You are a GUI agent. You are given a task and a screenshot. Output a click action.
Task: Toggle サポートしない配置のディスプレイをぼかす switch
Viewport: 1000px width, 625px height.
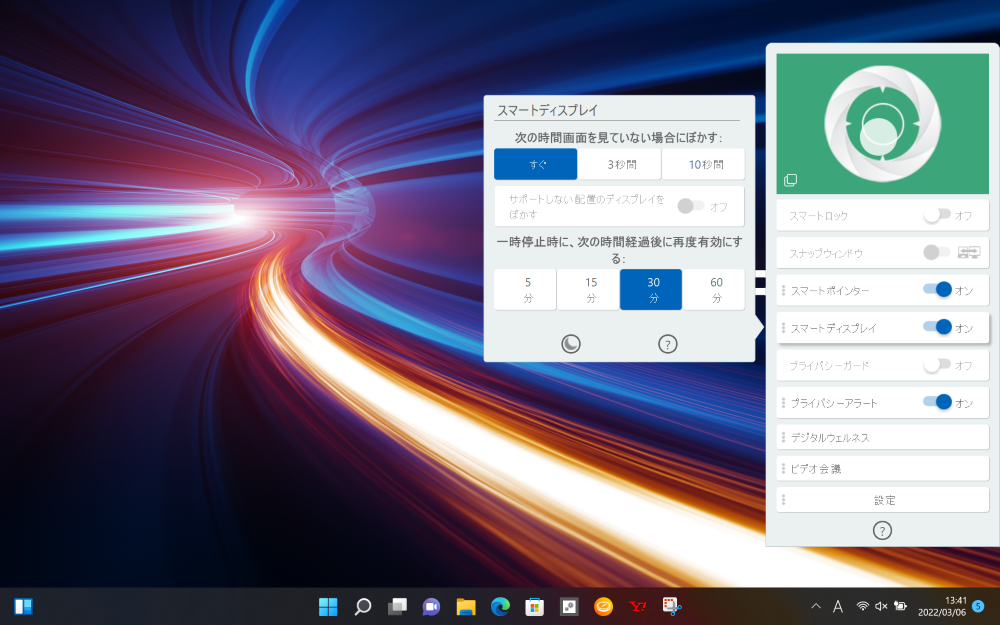689,206
